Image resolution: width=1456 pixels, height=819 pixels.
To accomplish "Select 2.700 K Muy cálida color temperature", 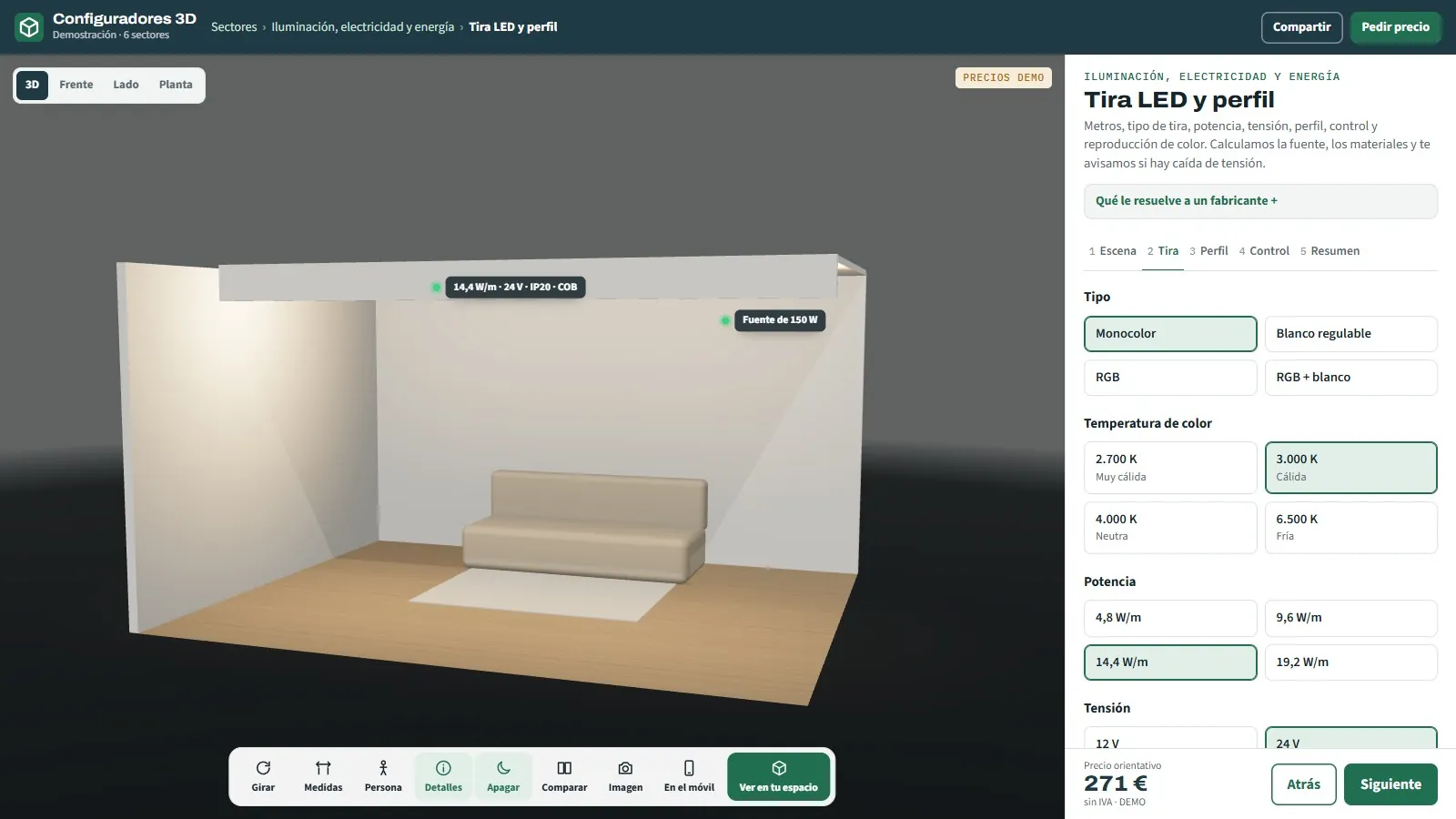I will pos(1170,468).
